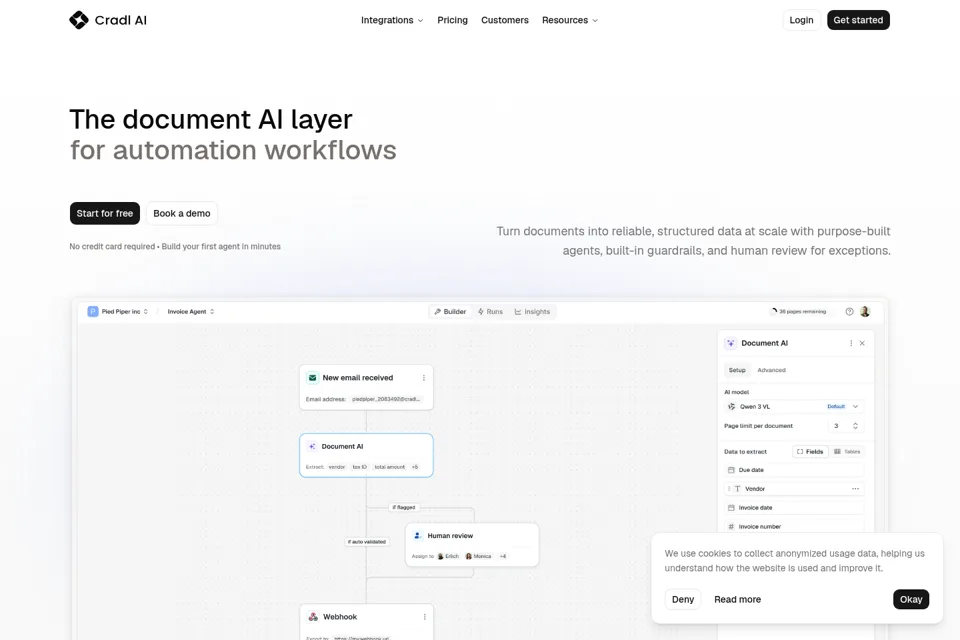Click the 'if flagged' branch label
Viewport: 960px width, 640px height.
coord(404,507)
